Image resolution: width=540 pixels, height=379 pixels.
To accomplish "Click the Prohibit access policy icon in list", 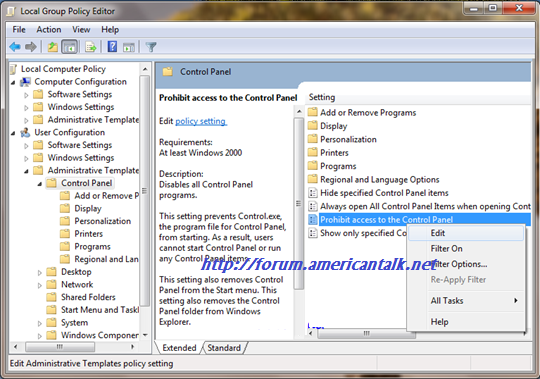I will pyautogui.click(x=313, y=220).
